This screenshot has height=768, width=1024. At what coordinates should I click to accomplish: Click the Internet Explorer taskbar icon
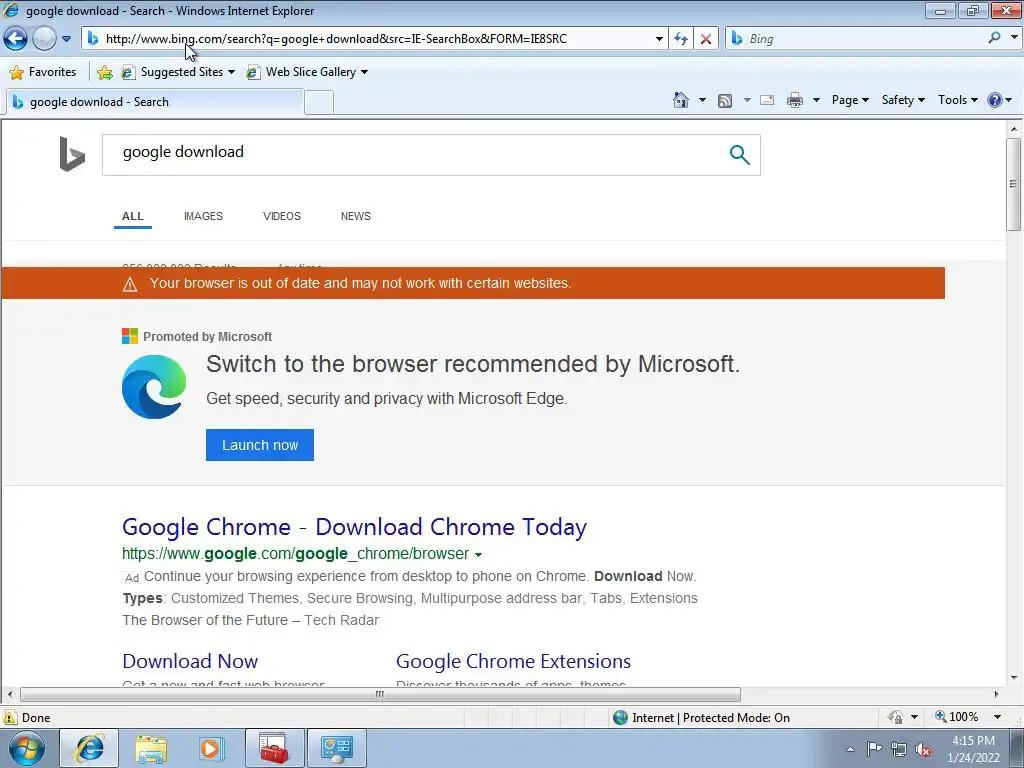89,748
